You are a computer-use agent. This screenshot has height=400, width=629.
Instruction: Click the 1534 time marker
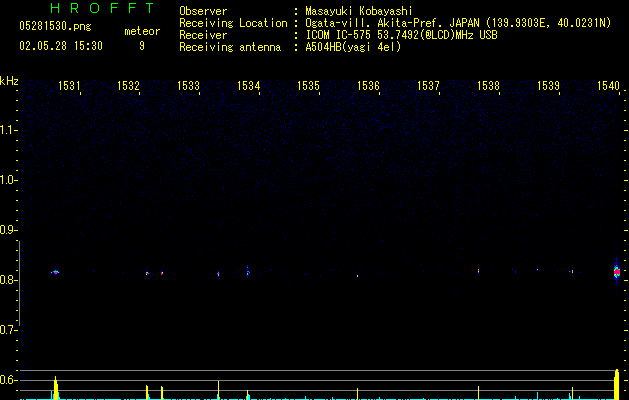pos(249,86)
